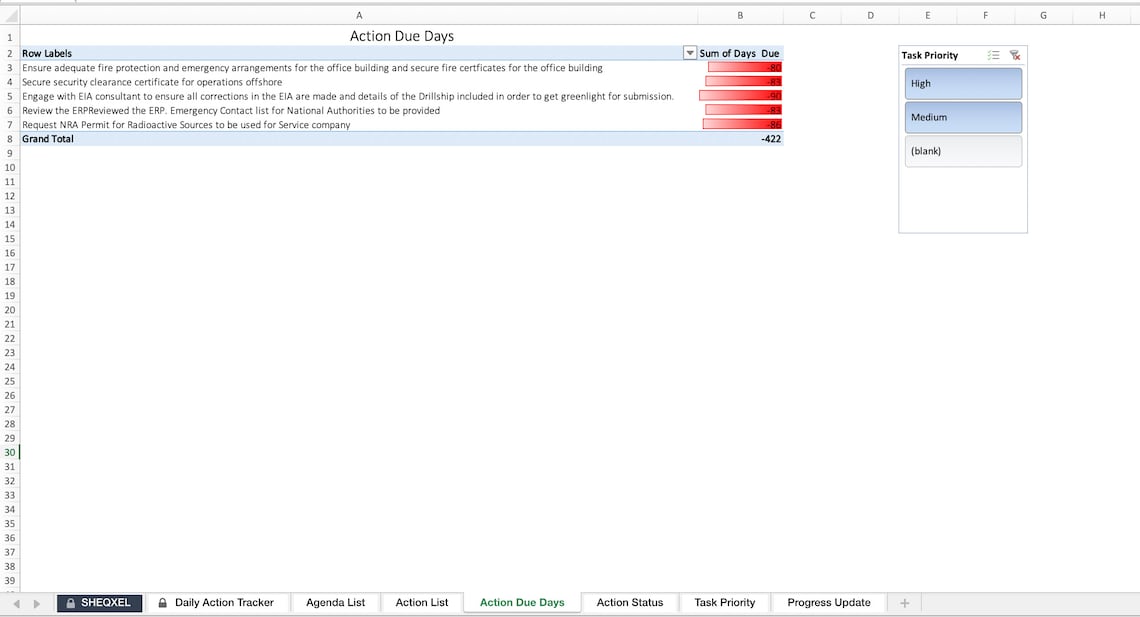Click the red data bar beside the NRA Permit row
Image resolution: width=1140 pixels, height=617 pixels.
[x=741, y=124]
